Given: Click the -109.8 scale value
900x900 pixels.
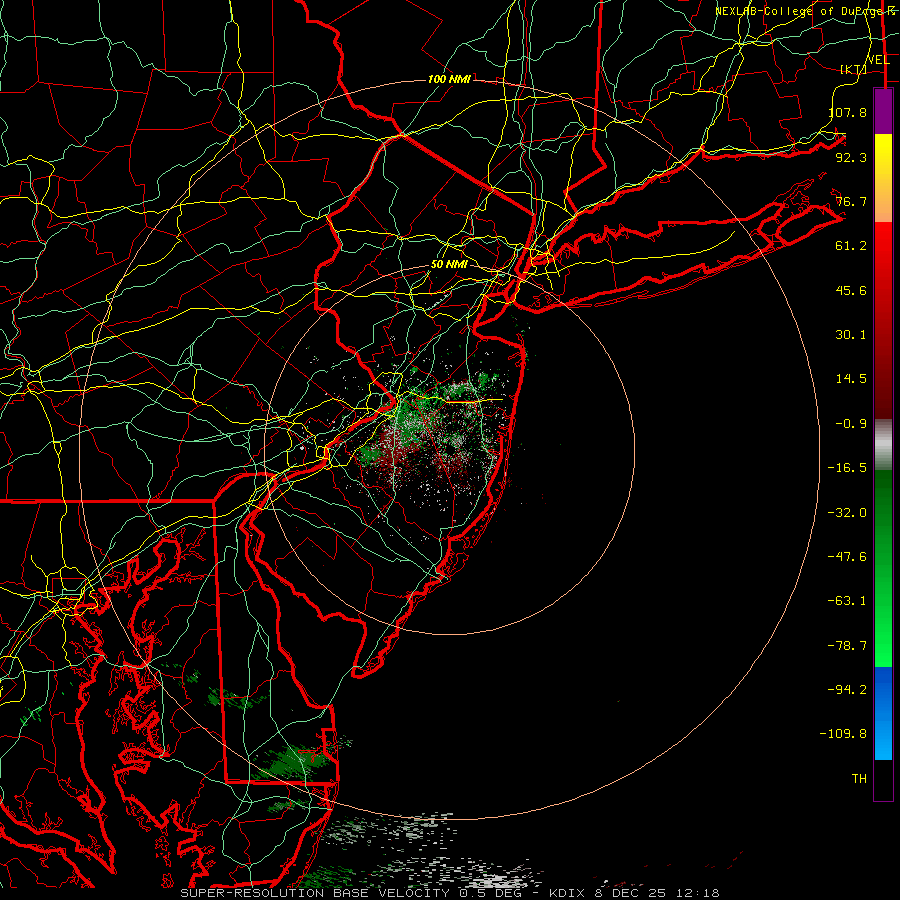Looking at the screenshot, I should (x=844, y=734).
